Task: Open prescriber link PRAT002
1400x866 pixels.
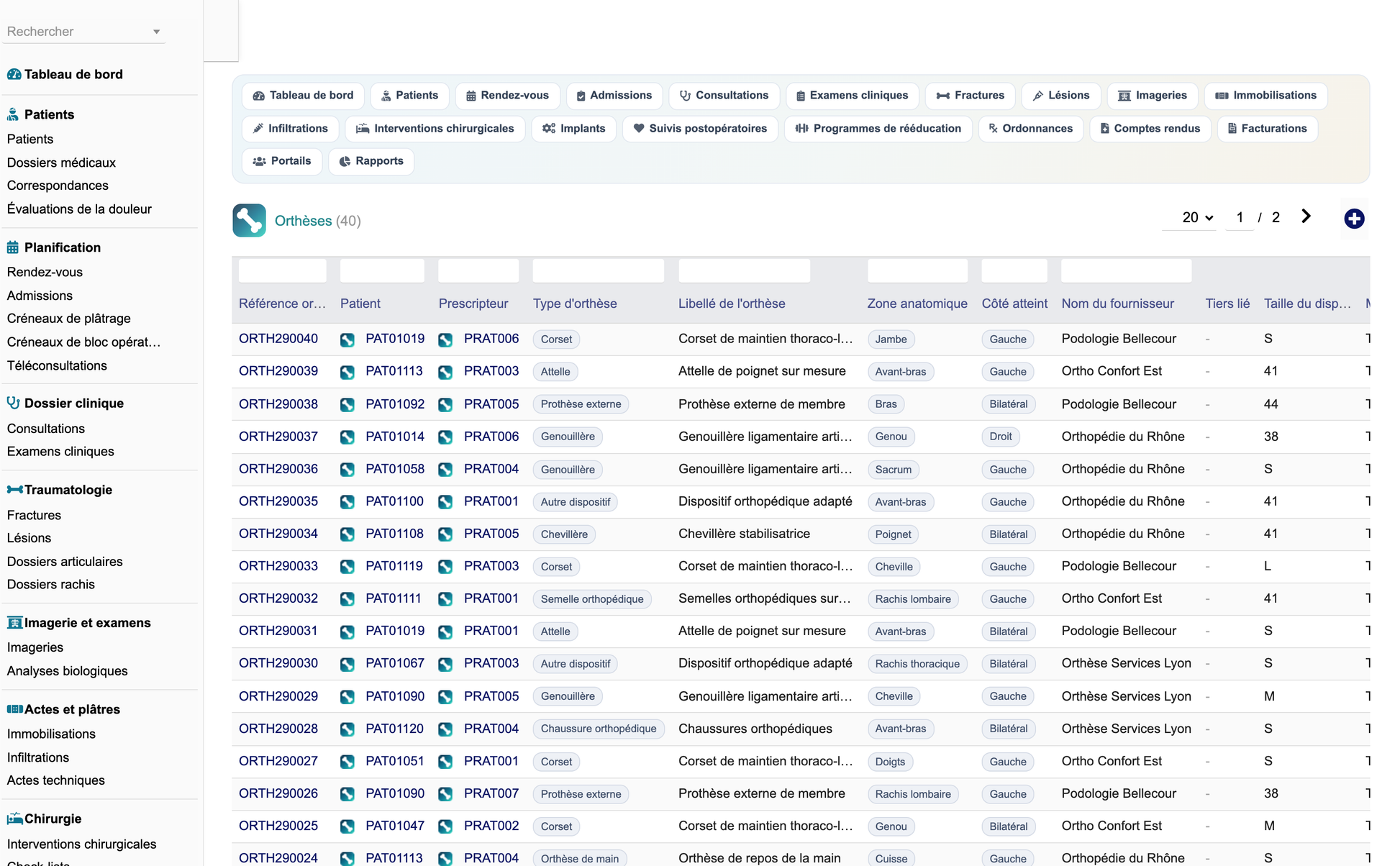Action: 491,826
